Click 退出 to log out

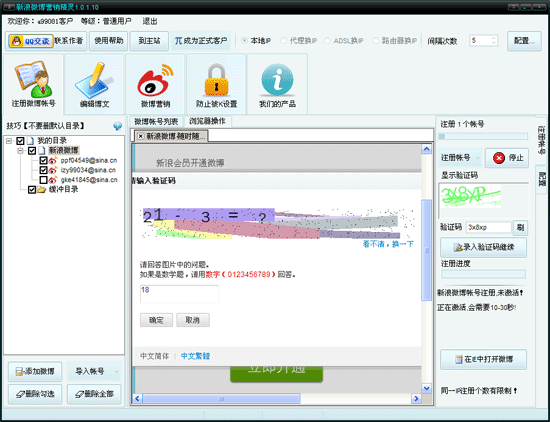[150, 21]
